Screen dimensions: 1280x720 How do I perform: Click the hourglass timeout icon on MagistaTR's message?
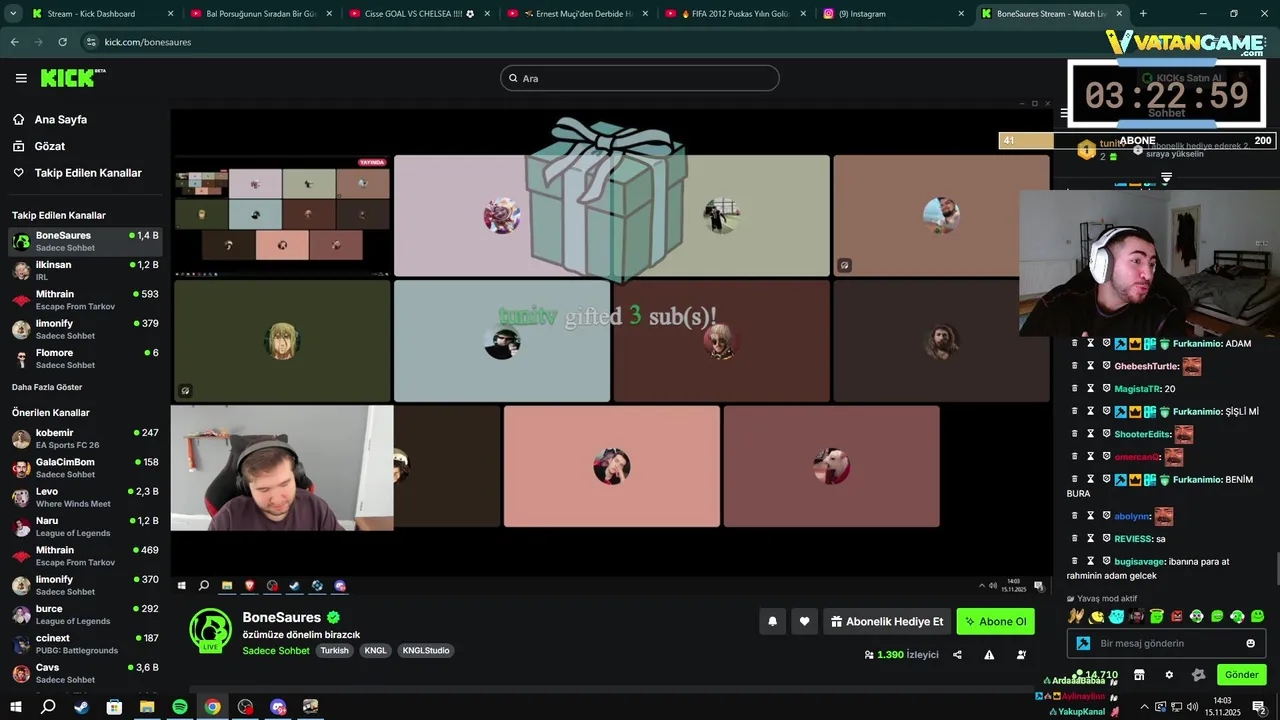(1091, 388)
